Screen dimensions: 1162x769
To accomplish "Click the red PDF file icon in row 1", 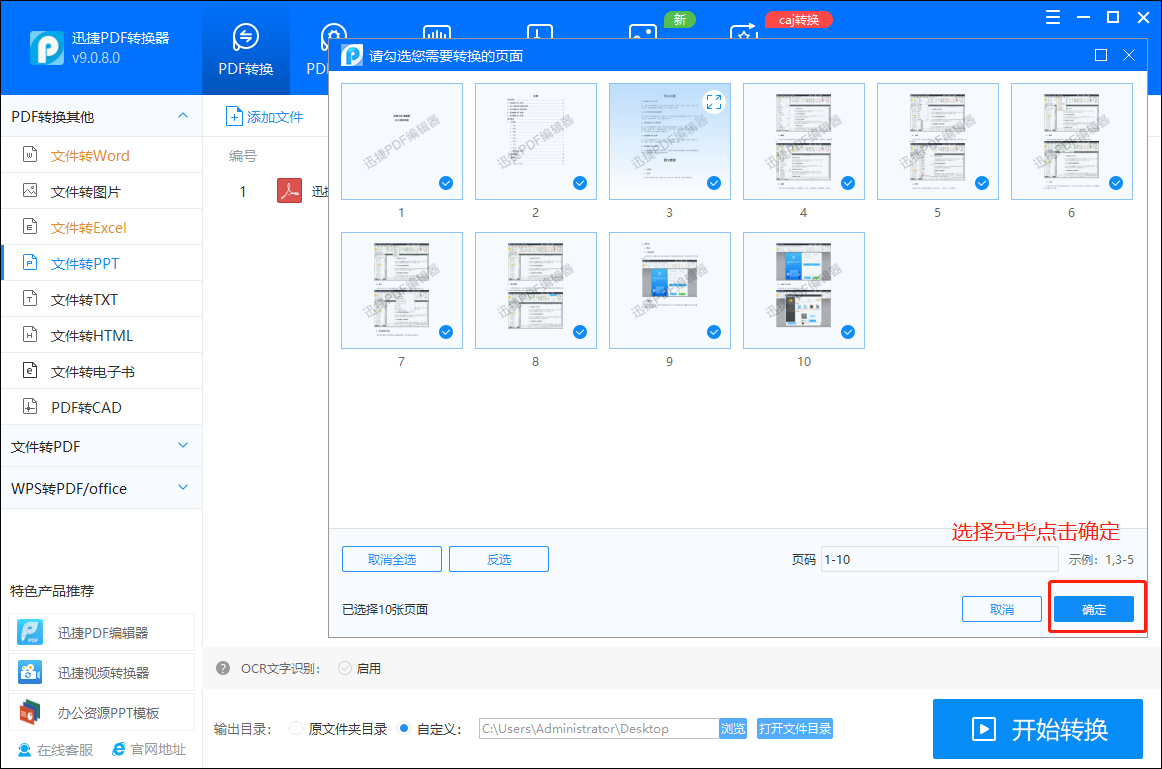I will (x=289, y=191).
